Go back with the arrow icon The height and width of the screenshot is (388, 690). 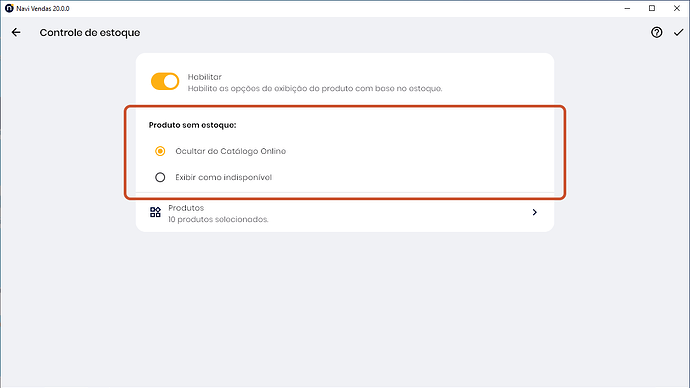16,32
